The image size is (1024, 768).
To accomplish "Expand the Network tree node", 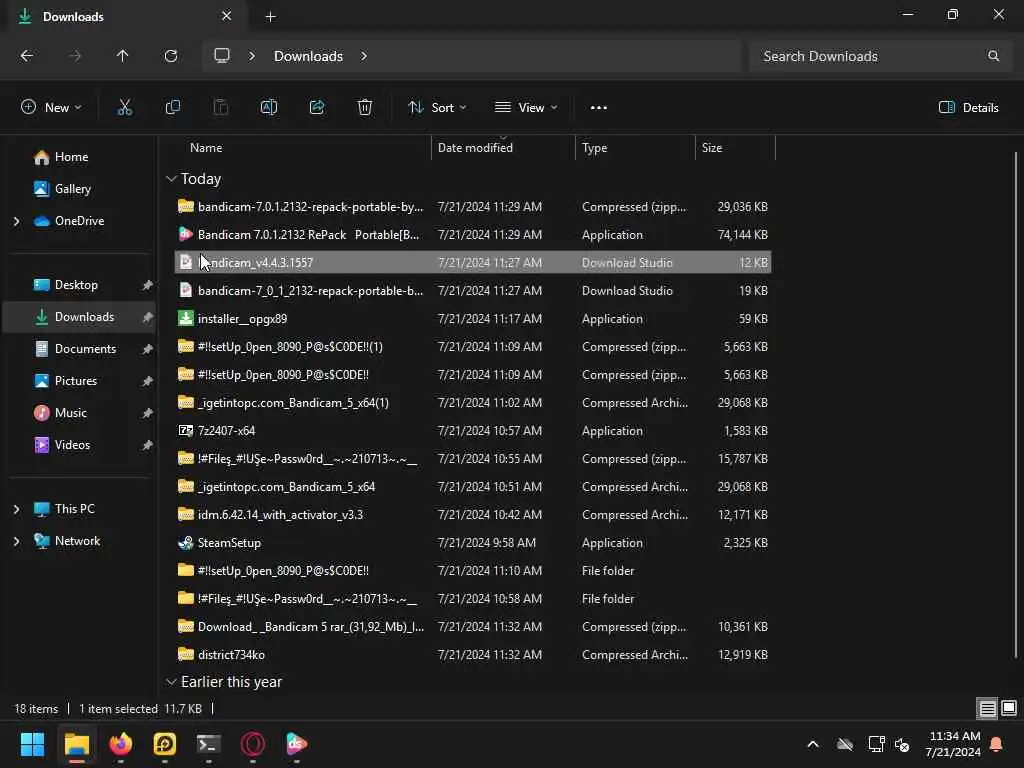I will click(x=16, y=541).
